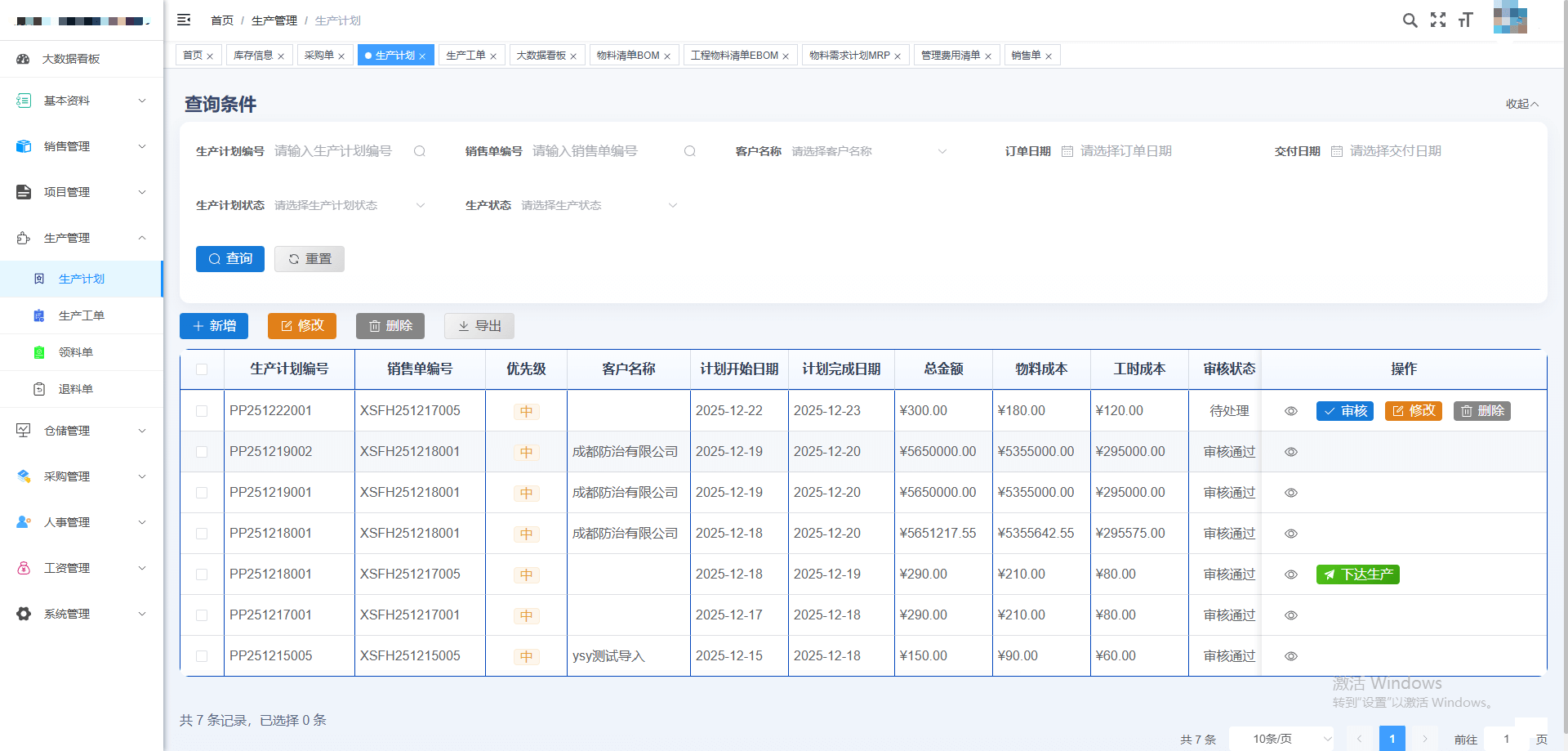Image resolution: width=1568 pixels, height=751 pixels.
Task: Toggle fullscreen mode icon in header
Action: click(1438, 20)
